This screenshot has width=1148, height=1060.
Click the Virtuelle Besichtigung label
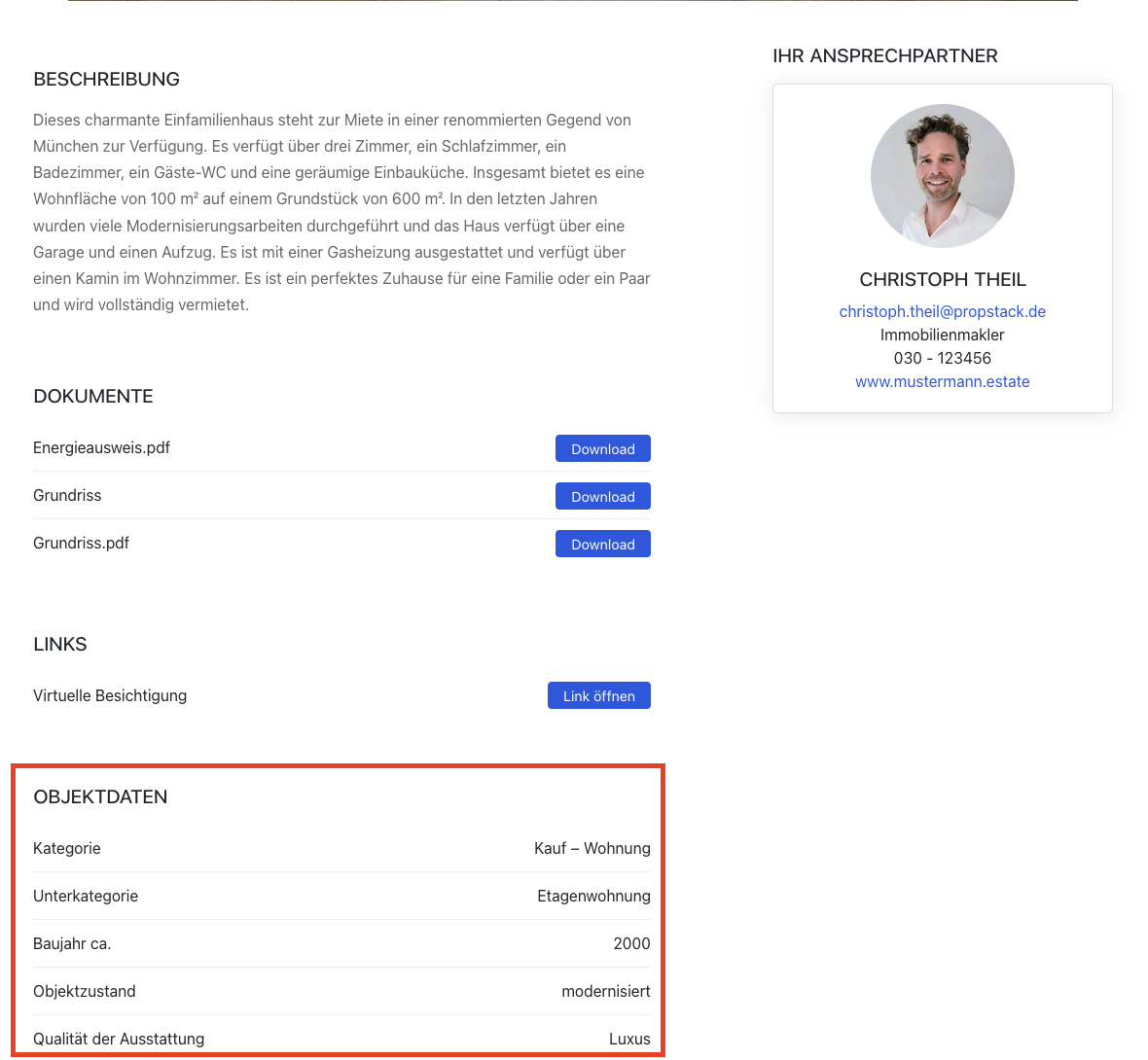110,695
